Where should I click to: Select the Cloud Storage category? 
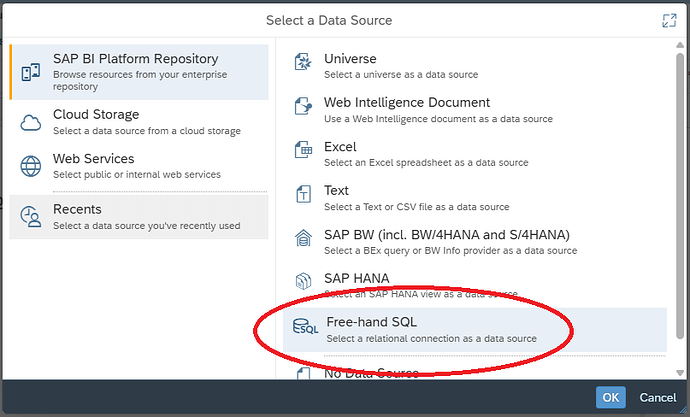pos(138,122)
